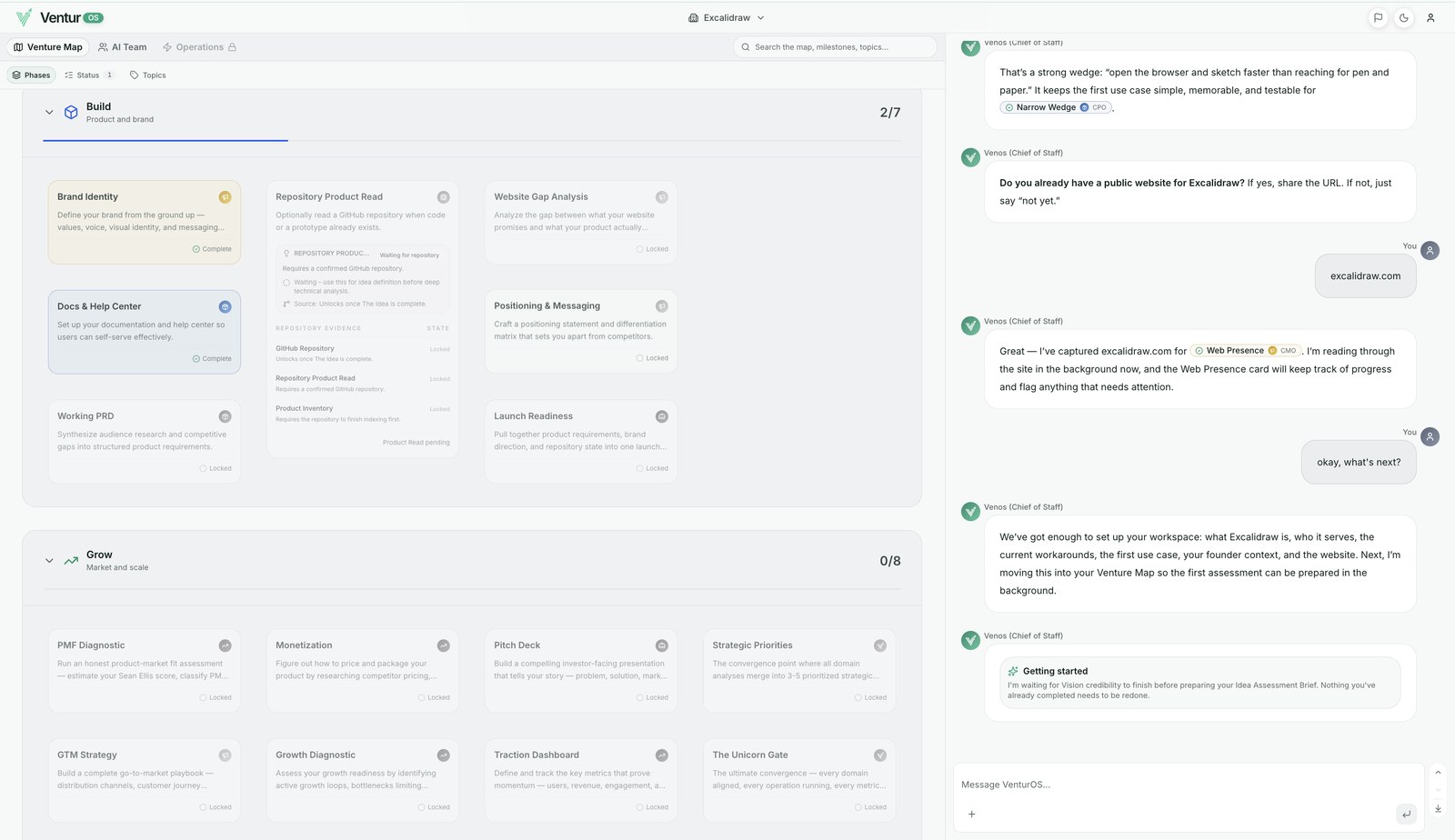Click the Growth Diagnostic badge icon

tap(443, 755)
